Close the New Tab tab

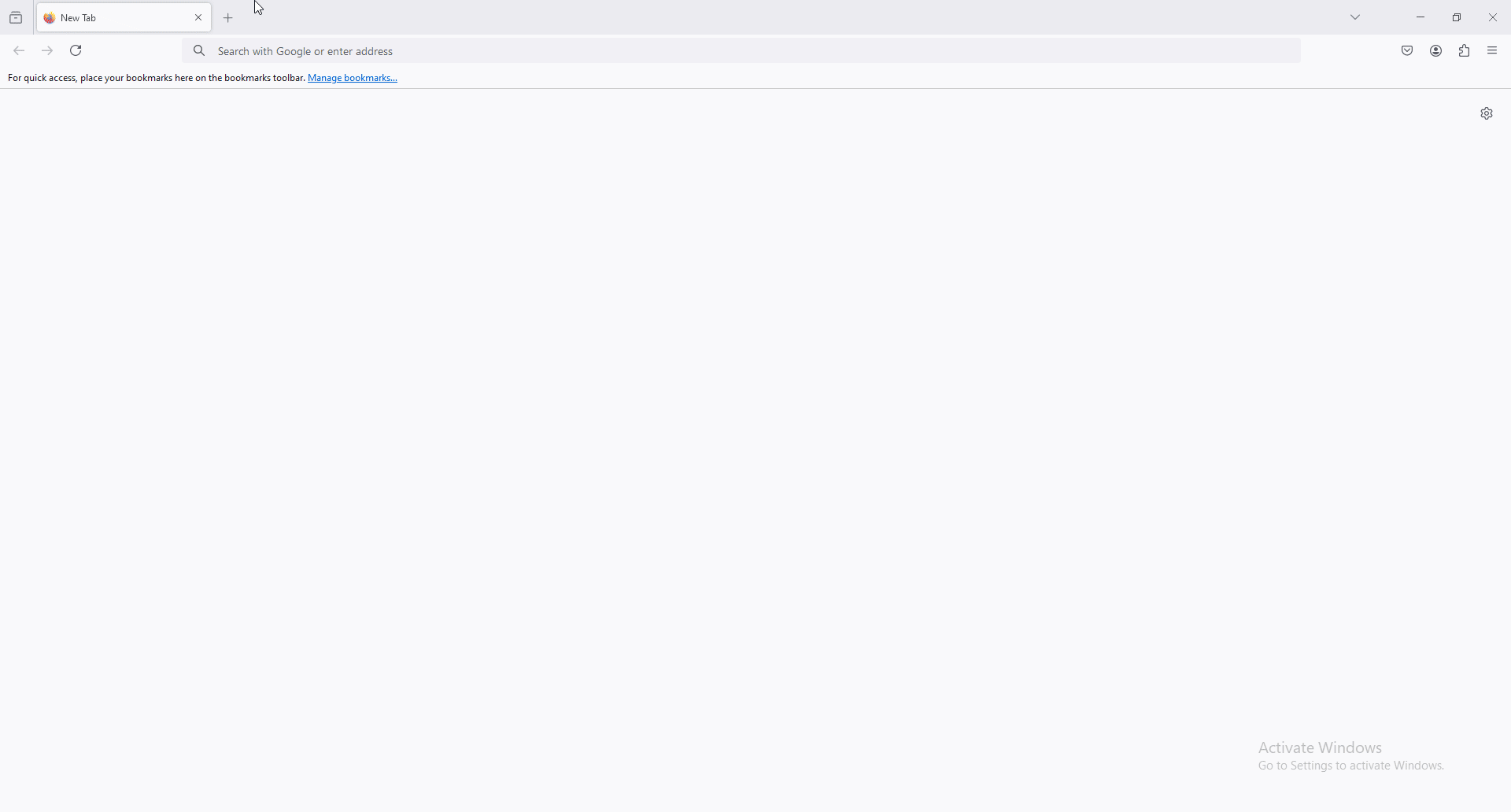pos(198,17)
